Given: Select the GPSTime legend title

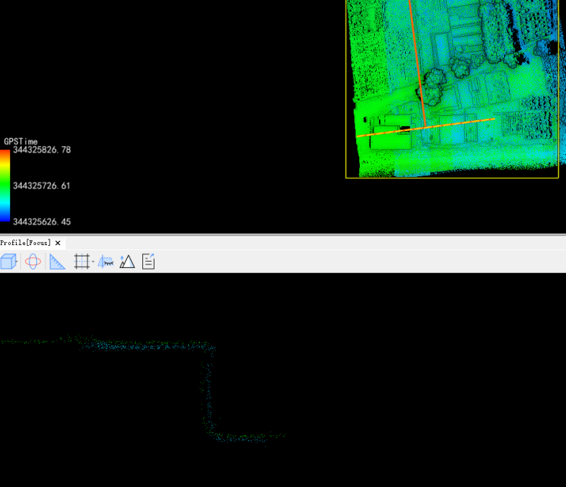Looking at the screenshot, I should point(21,141).
